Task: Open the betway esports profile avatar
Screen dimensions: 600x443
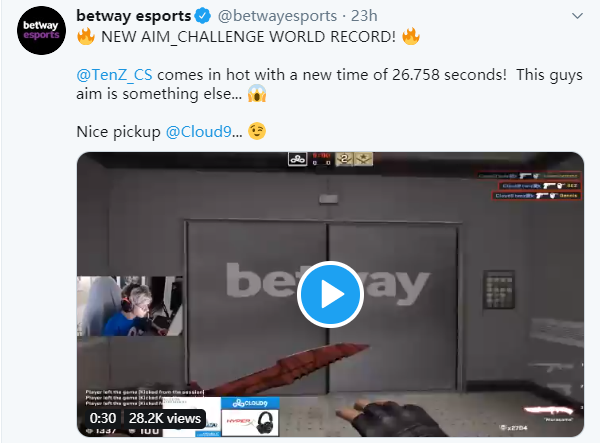Action: click(41, 30)
